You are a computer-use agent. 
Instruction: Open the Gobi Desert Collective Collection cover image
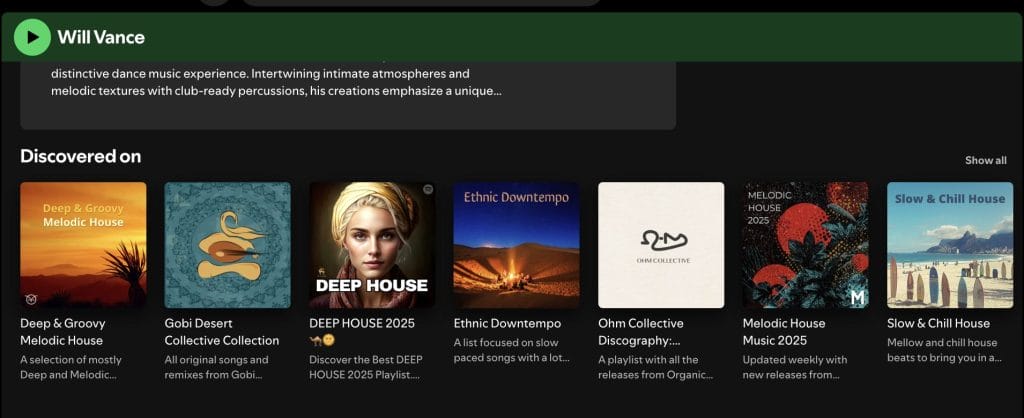coord(227,245)
